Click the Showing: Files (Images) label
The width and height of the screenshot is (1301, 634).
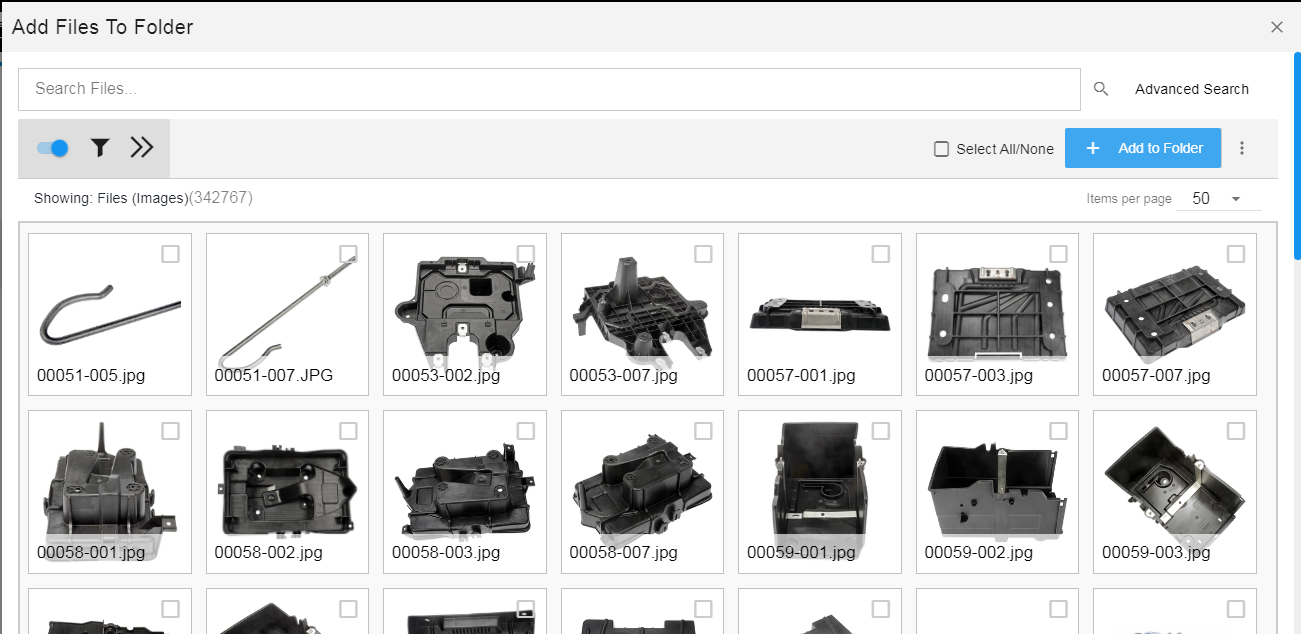[111, 198]
